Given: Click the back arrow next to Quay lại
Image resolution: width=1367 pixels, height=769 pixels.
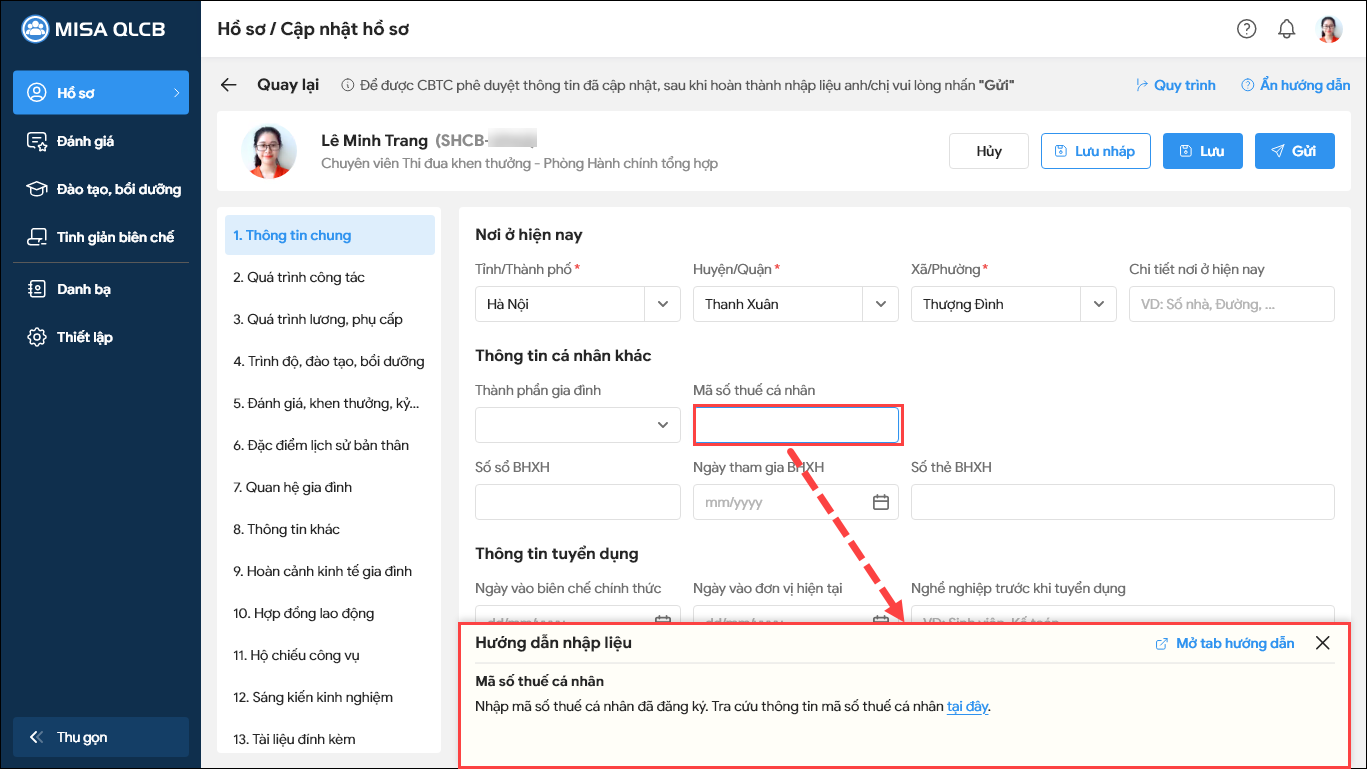Looking at the screenshot, I should click(229, 85).
